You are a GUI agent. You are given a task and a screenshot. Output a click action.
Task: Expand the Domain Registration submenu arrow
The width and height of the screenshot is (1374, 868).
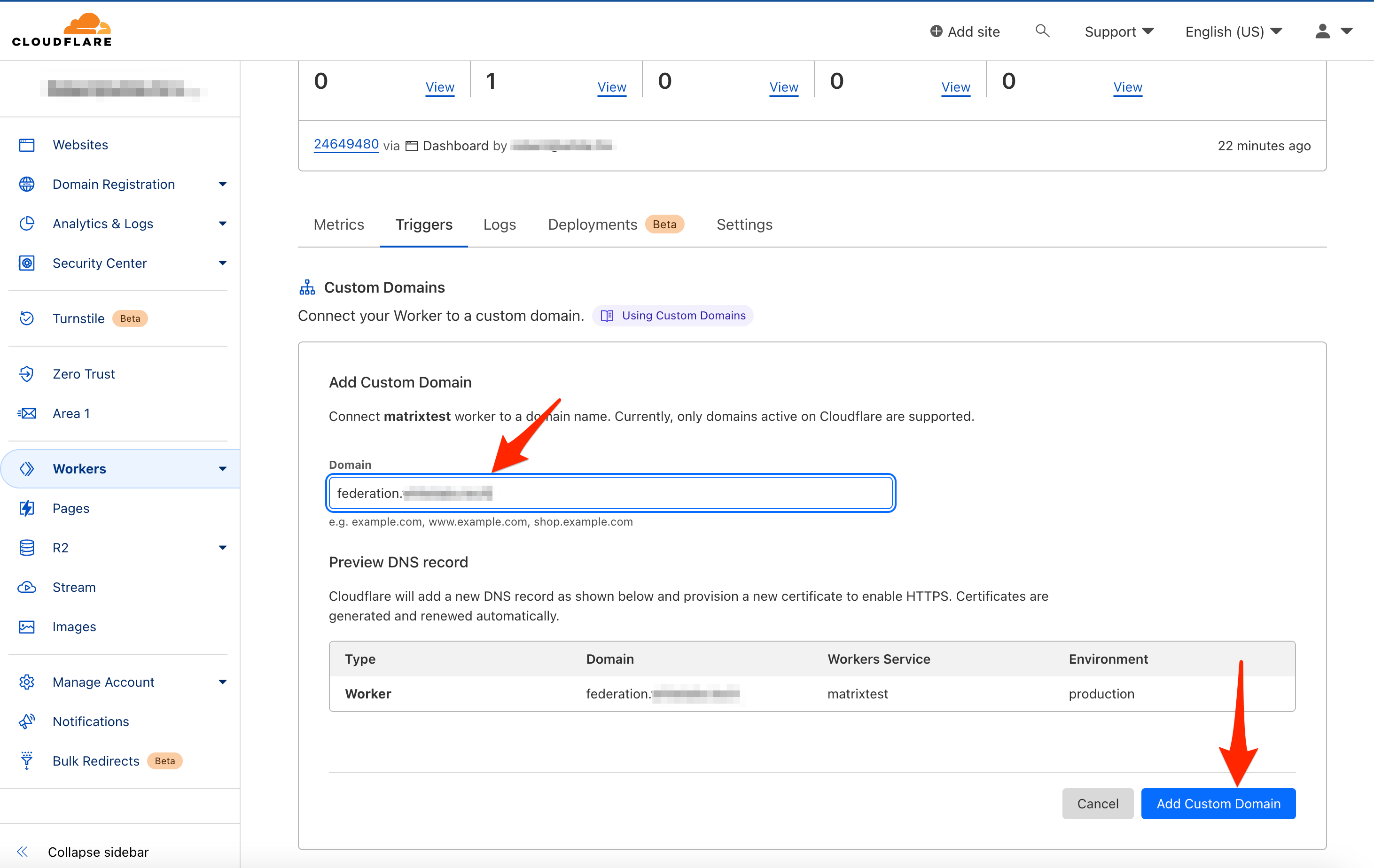223,184
